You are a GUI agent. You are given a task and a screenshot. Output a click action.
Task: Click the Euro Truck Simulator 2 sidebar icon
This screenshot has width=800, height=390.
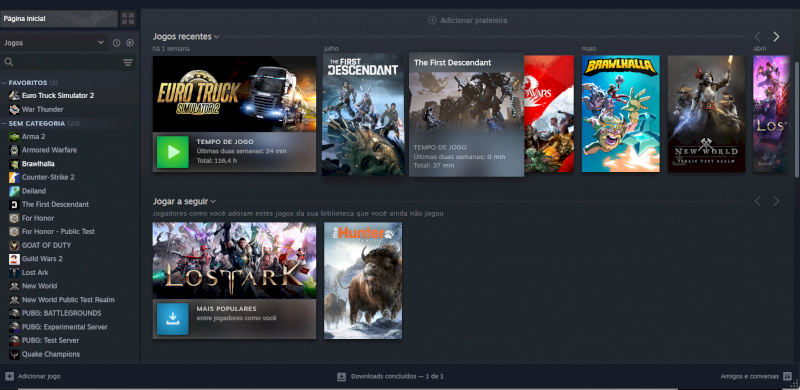(14, 95)
